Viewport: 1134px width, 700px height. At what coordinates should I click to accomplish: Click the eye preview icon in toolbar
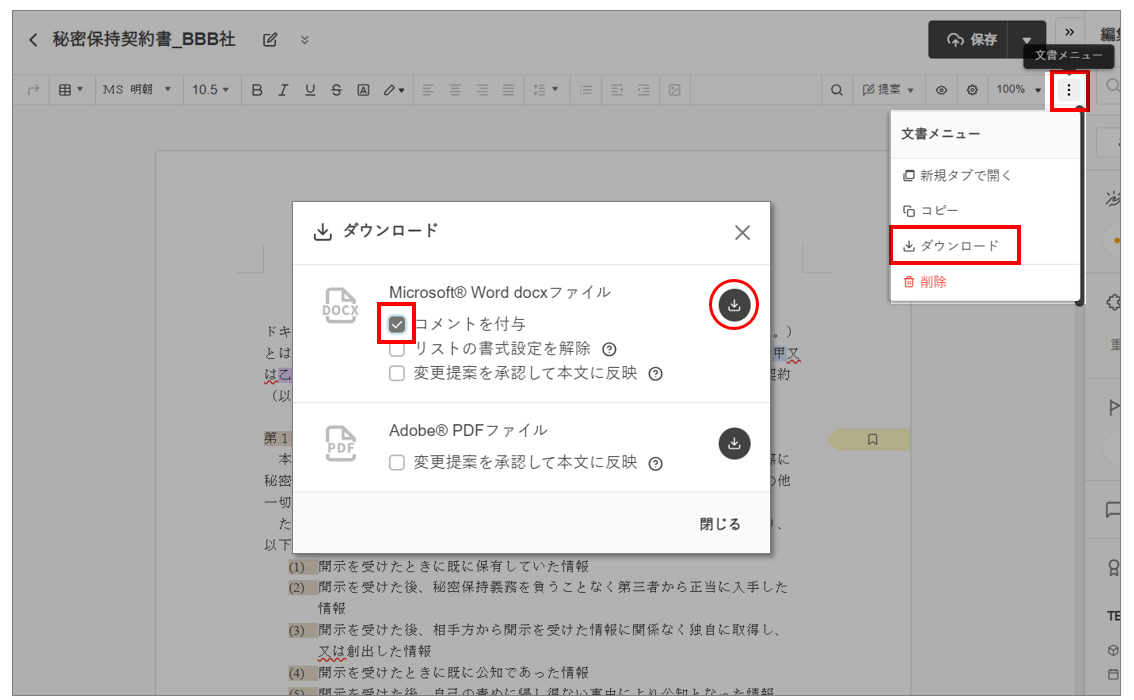click(x=941, y=90)
